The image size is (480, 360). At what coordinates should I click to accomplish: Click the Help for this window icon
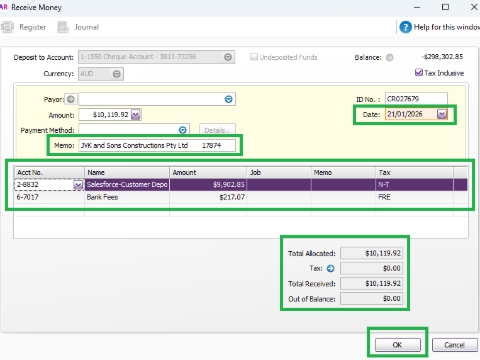(x=405, y=27)
